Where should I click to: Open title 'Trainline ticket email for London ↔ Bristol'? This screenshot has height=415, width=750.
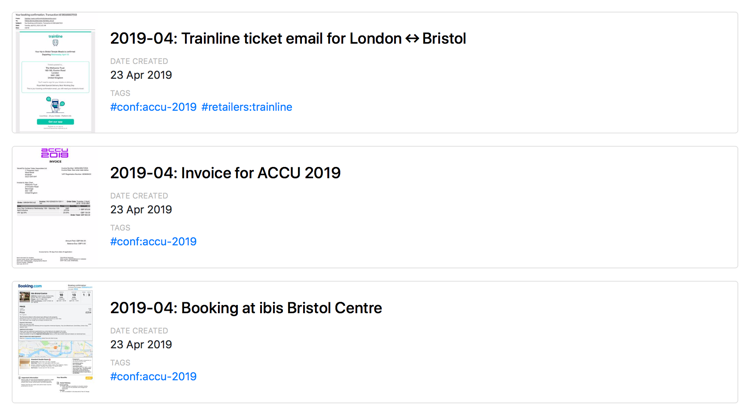(288, 38)
